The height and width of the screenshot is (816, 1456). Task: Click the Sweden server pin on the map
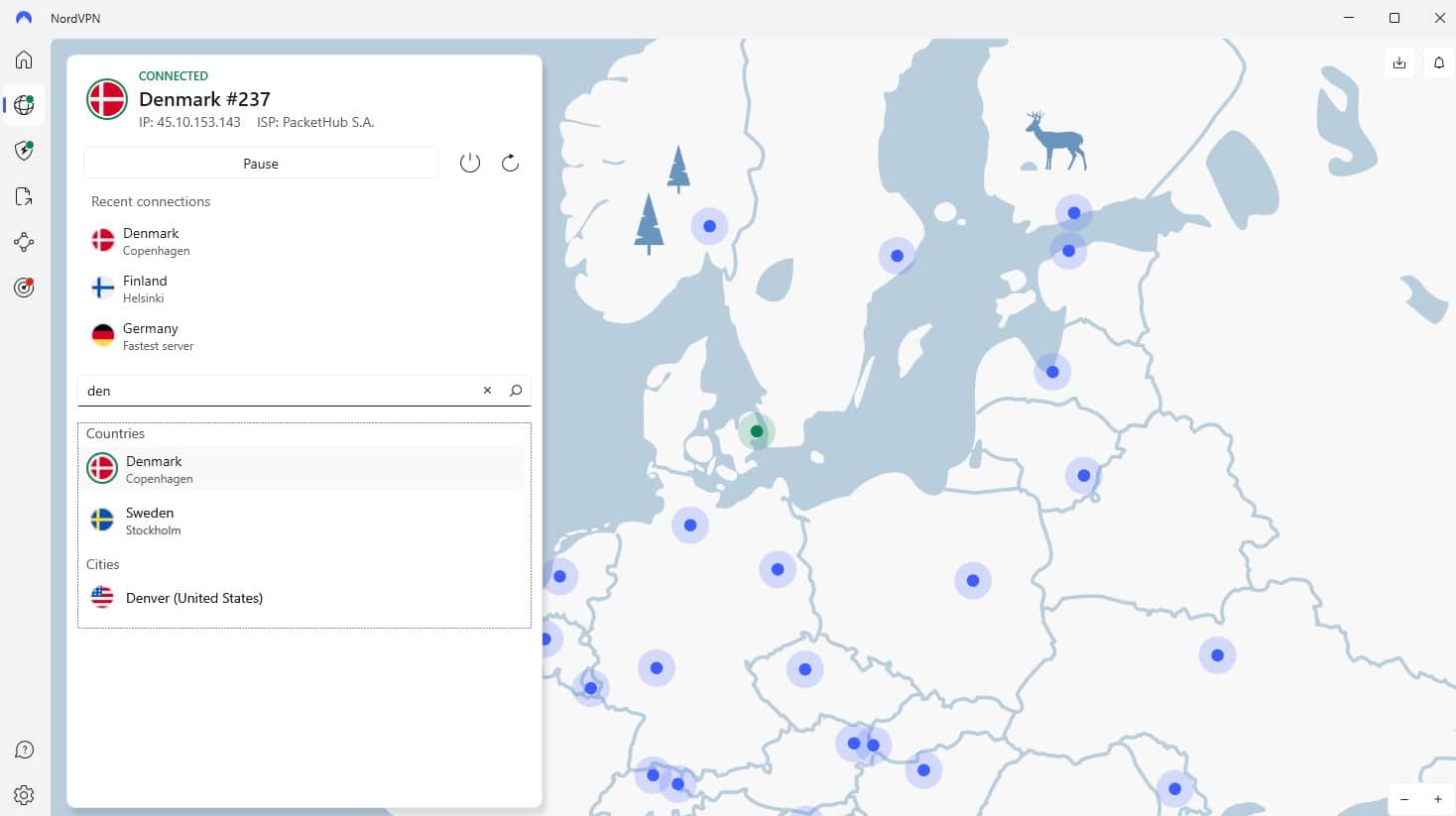(x=897, y=256)
